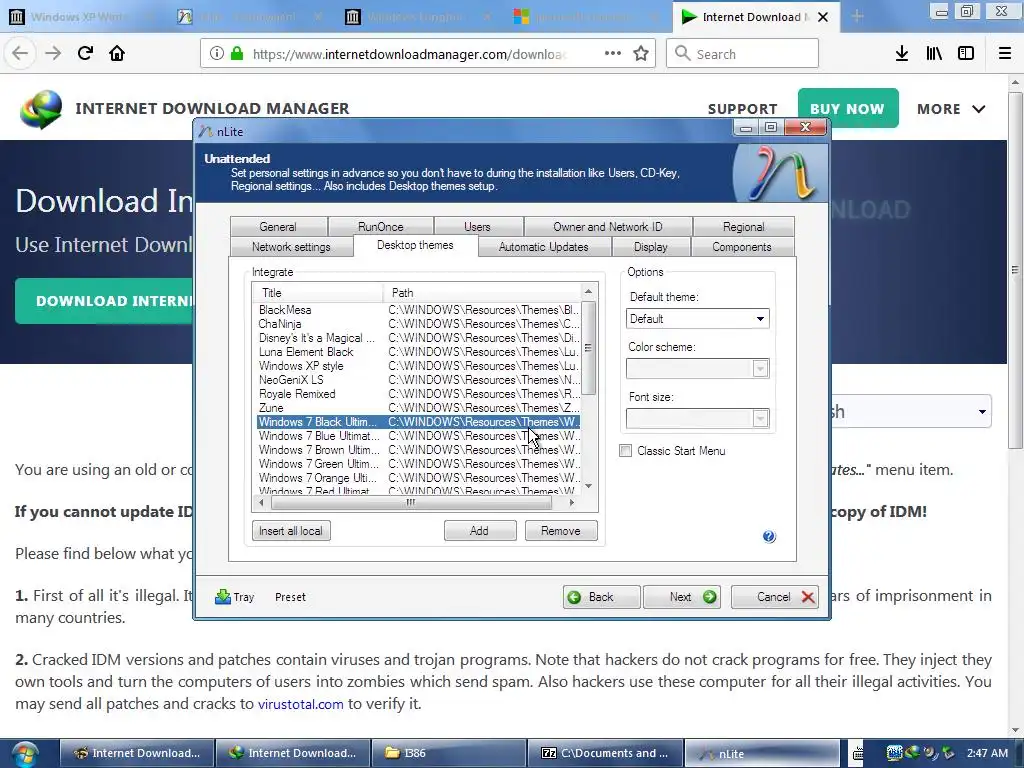Click the browser back arrow icon

[x=20, y=54]
